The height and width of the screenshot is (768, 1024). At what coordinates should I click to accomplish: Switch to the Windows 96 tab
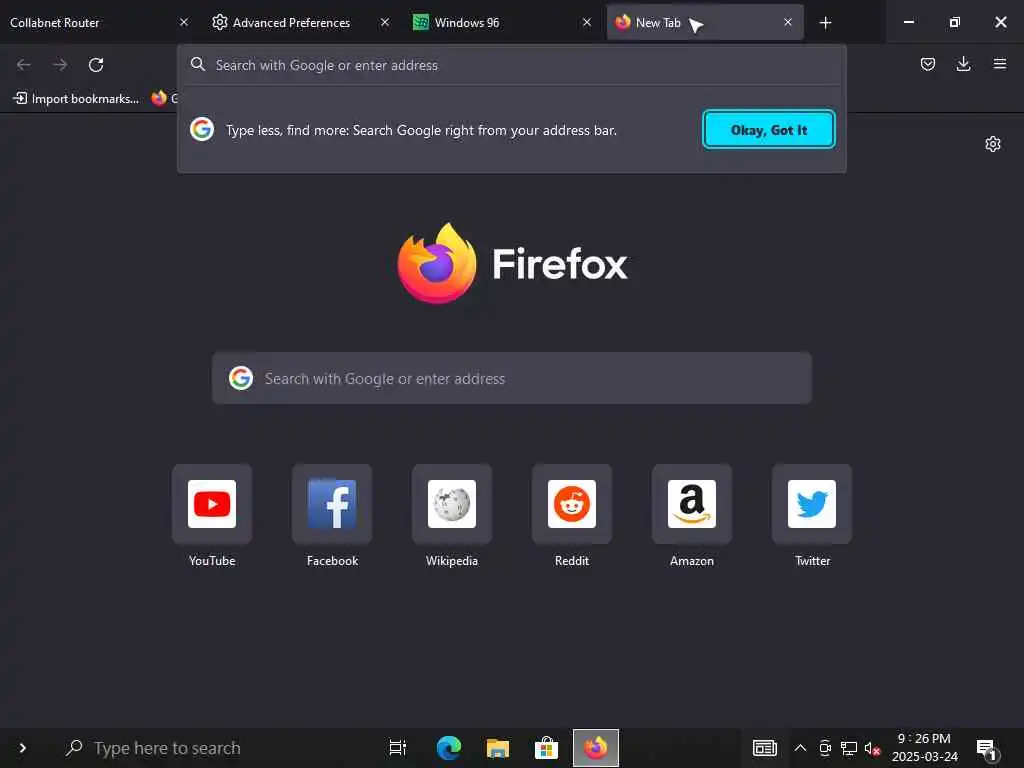click(x=466, y=22)
